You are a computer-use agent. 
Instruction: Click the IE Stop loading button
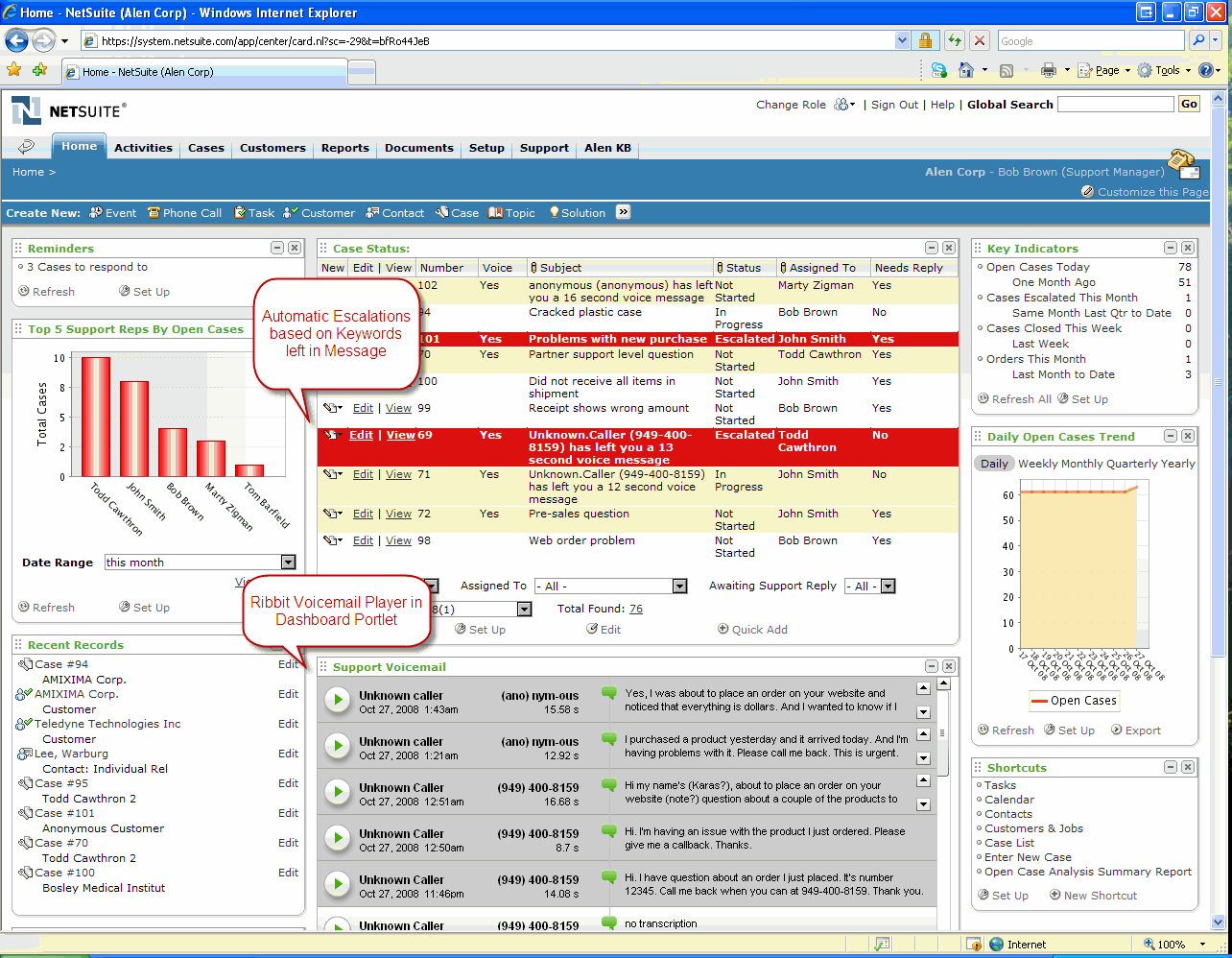coord(979,40)
